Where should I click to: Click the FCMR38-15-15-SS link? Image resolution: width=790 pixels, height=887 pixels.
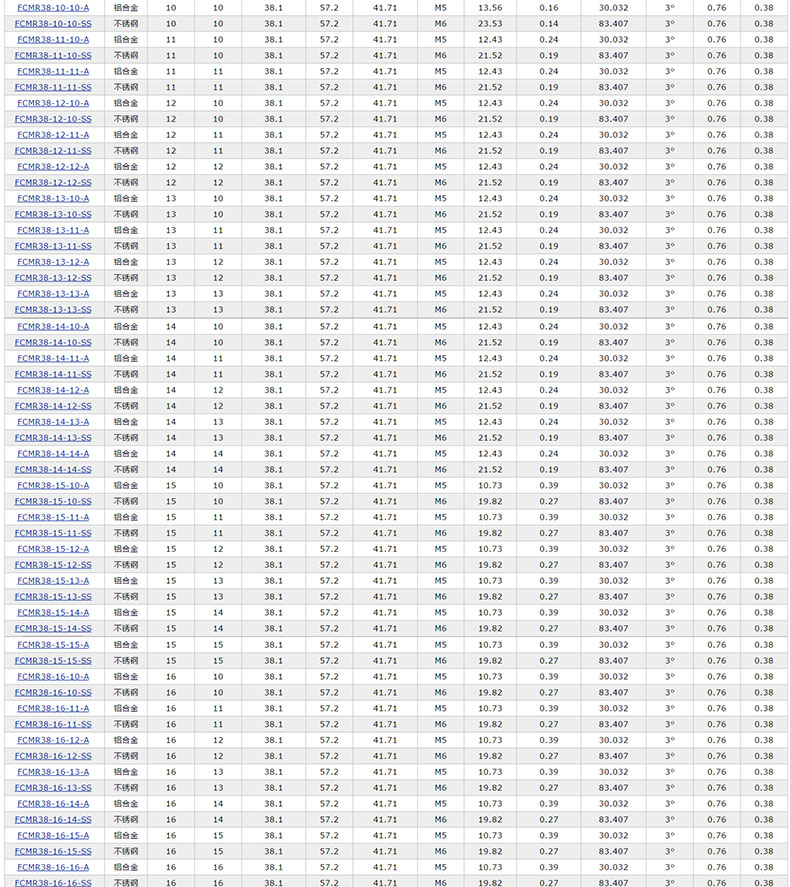[x=53, y=661]
